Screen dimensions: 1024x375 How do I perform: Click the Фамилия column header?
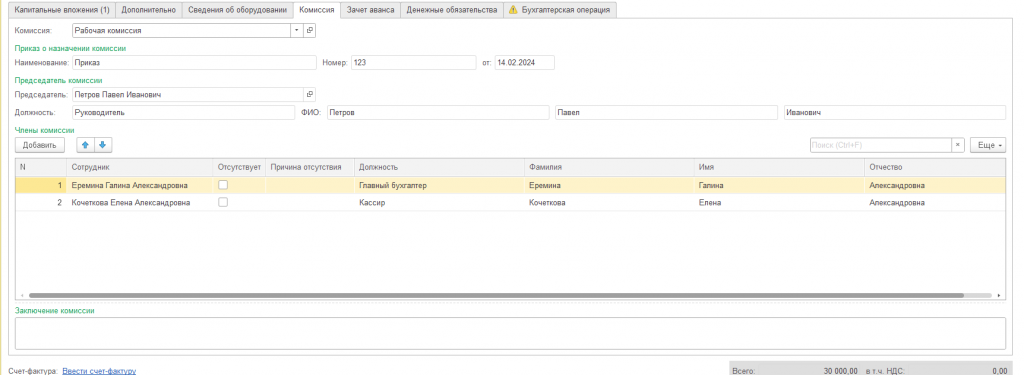pos(609,167)
